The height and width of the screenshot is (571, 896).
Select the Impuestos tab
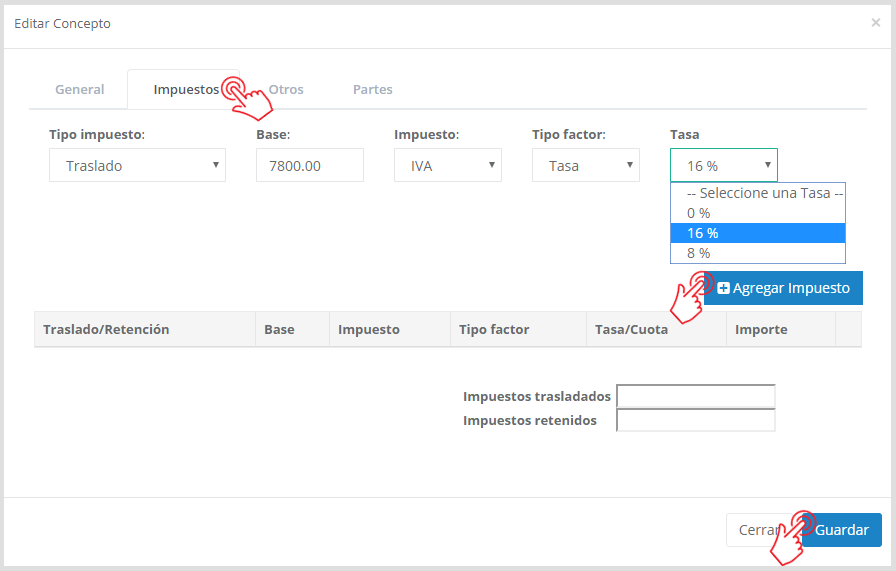point(186,89)
